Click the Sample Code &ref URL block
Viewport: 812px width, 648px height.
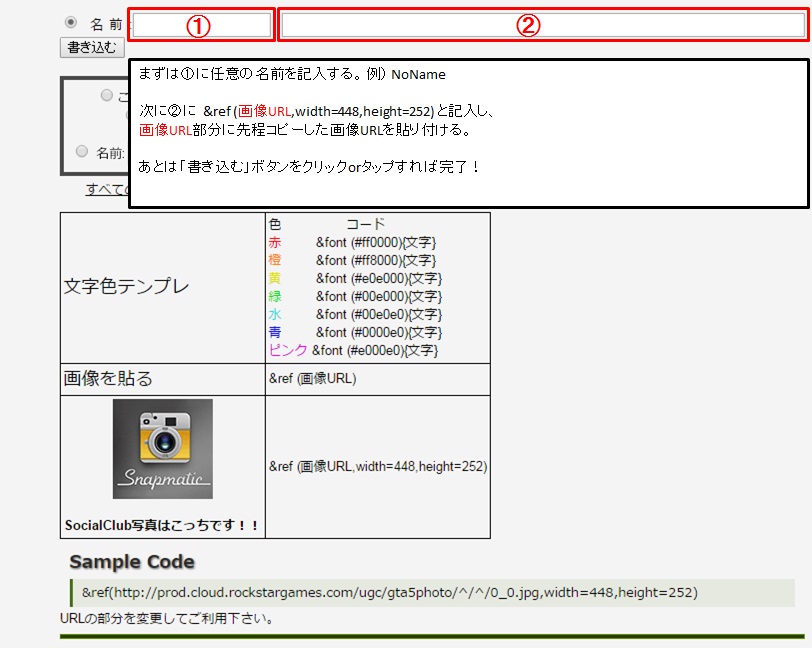click(x=389, y=592)
